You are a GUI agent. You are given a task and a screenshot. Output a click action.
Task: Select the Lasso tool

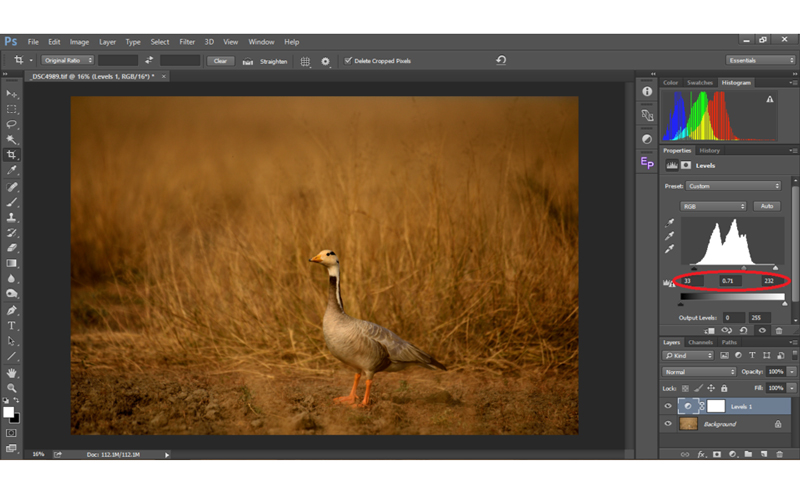(12, 124)
